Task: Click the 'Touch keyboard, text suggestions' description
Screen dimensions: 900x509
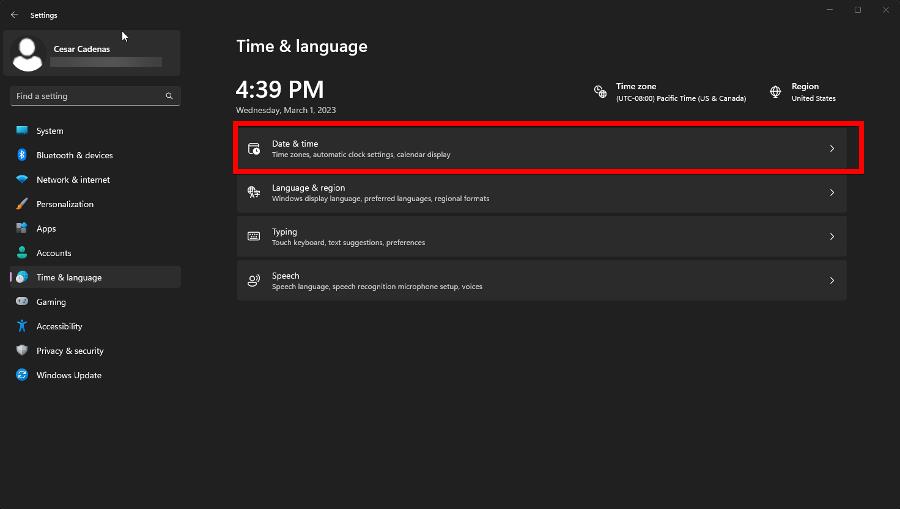Action: click(x=348, y=243)
